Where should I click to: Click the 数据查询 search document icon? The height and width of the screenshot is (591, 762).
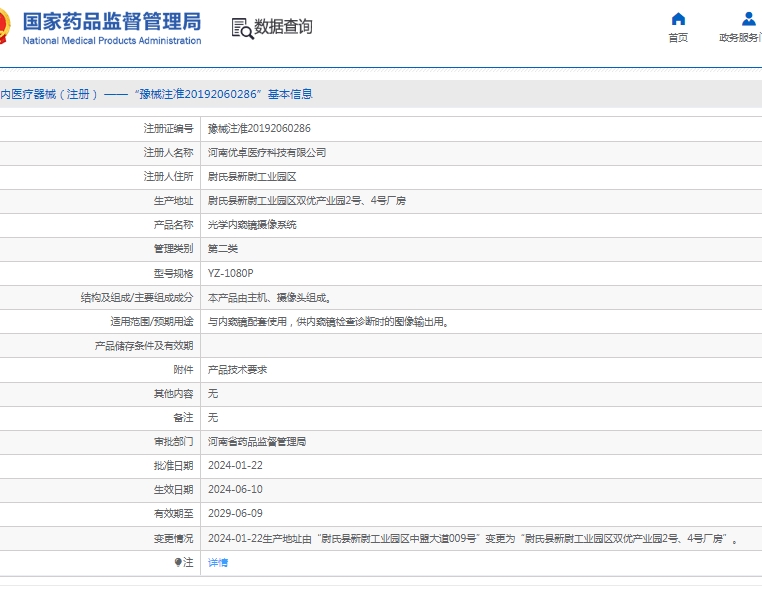[242, 28]
